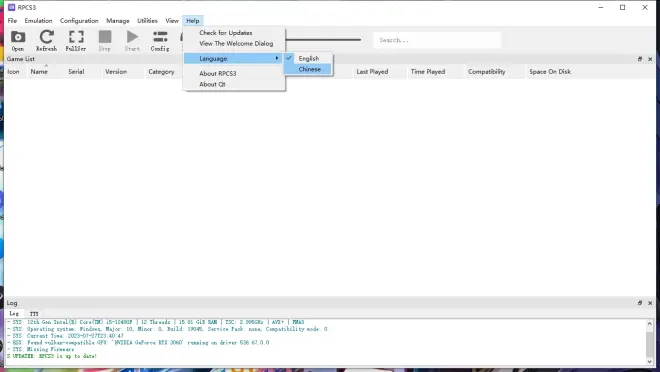Image resolution: width=660 pixels, height=372 pixels.
Task: Click the FullScr fullscreen icon
Action: click(x=76, y=40)
